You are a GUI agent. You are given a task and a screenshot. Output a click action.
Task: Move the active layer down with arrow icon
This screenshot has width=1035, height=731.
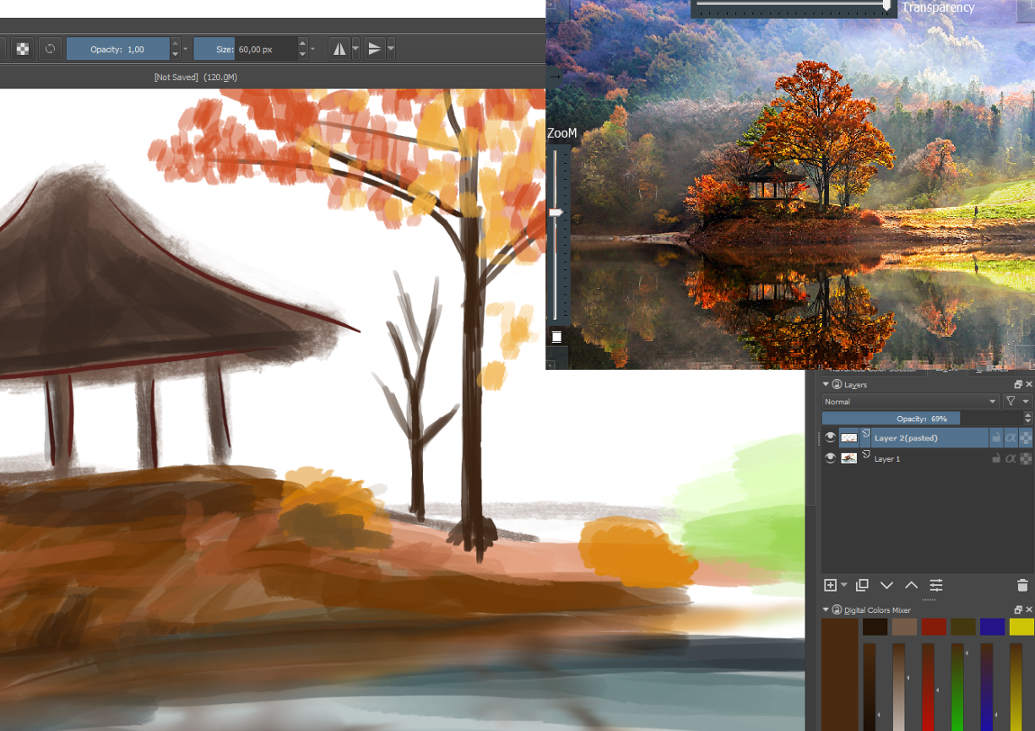[886, 584]
